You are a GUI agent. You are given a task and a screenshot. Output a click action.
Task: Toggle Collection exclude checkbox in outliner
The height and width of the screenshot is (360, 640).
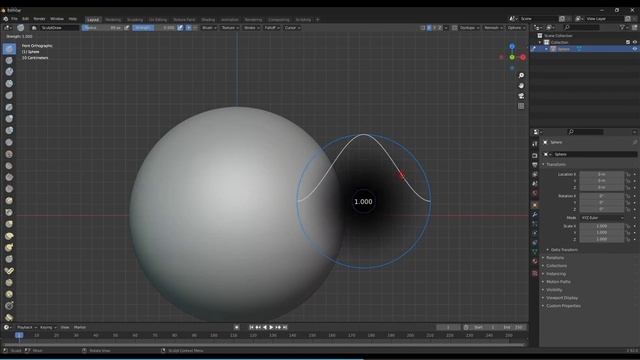point(628,42)
